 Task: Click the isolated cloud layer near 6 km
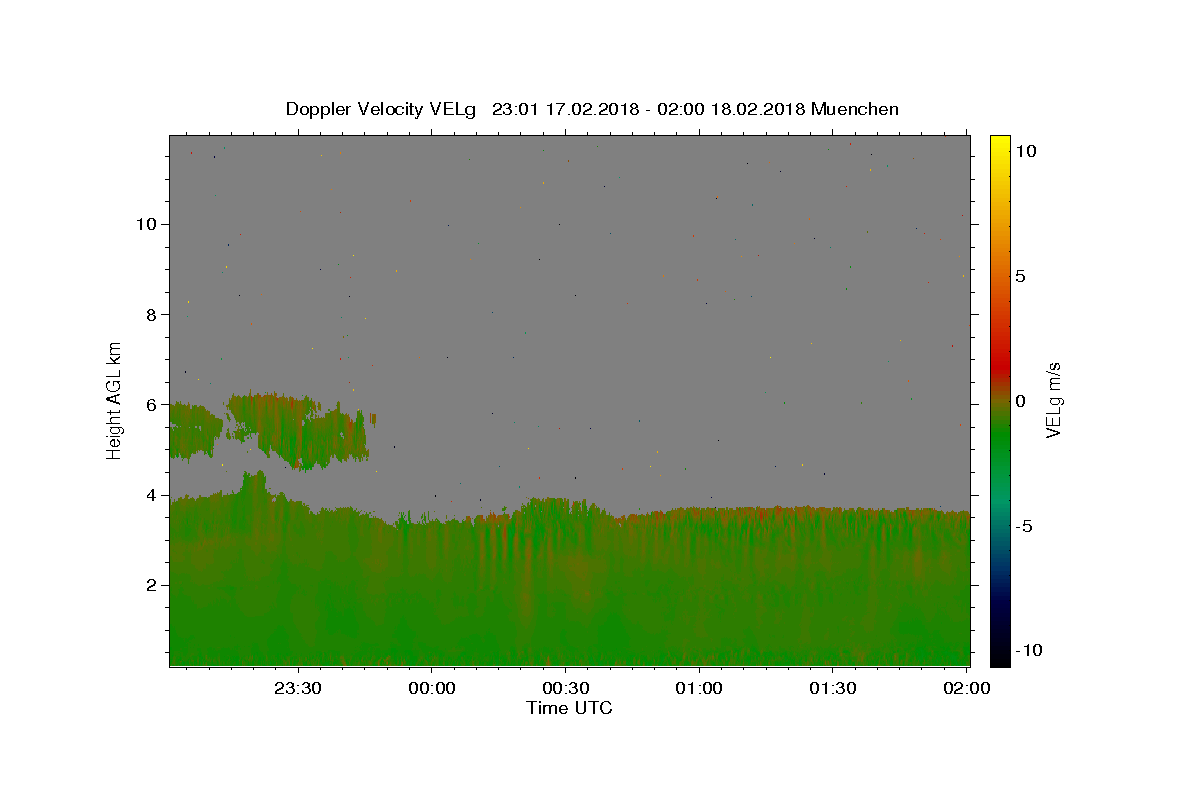point(272,430)
